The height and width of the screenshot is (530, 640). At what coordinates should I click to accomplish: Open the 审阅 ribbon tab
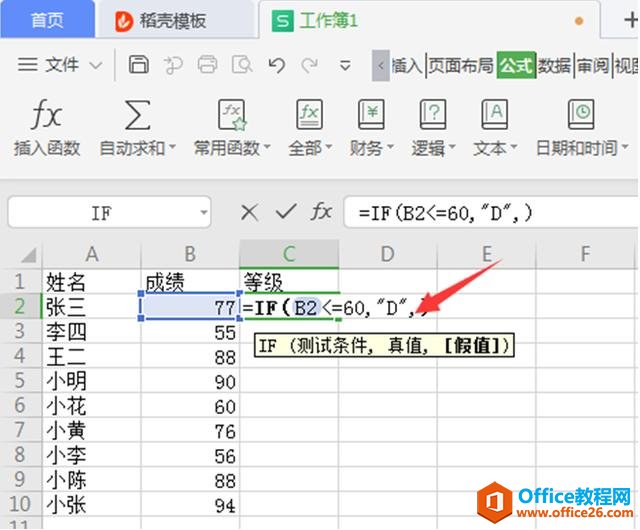coord(593,65)
